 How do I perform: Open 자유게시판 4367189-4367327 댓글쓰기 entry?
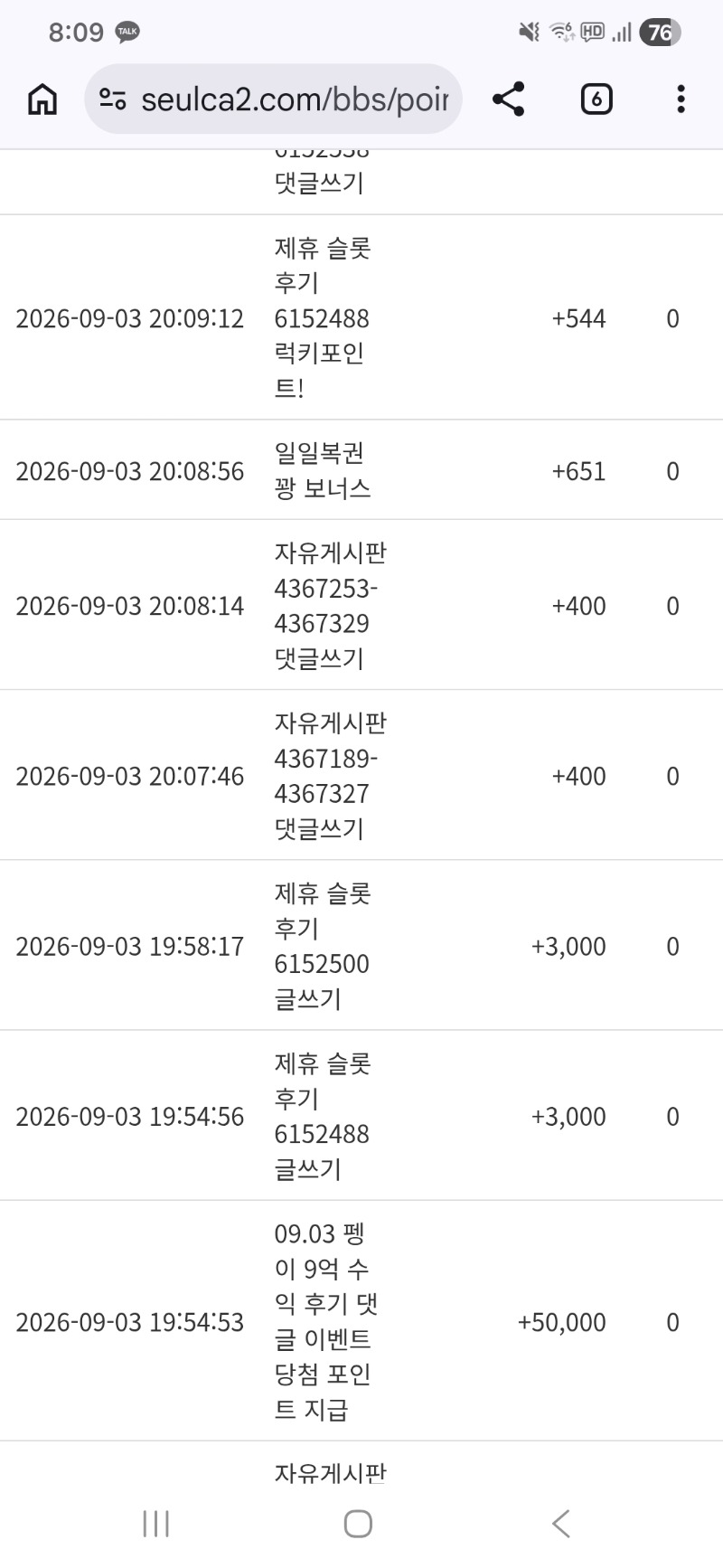[330, 775]
